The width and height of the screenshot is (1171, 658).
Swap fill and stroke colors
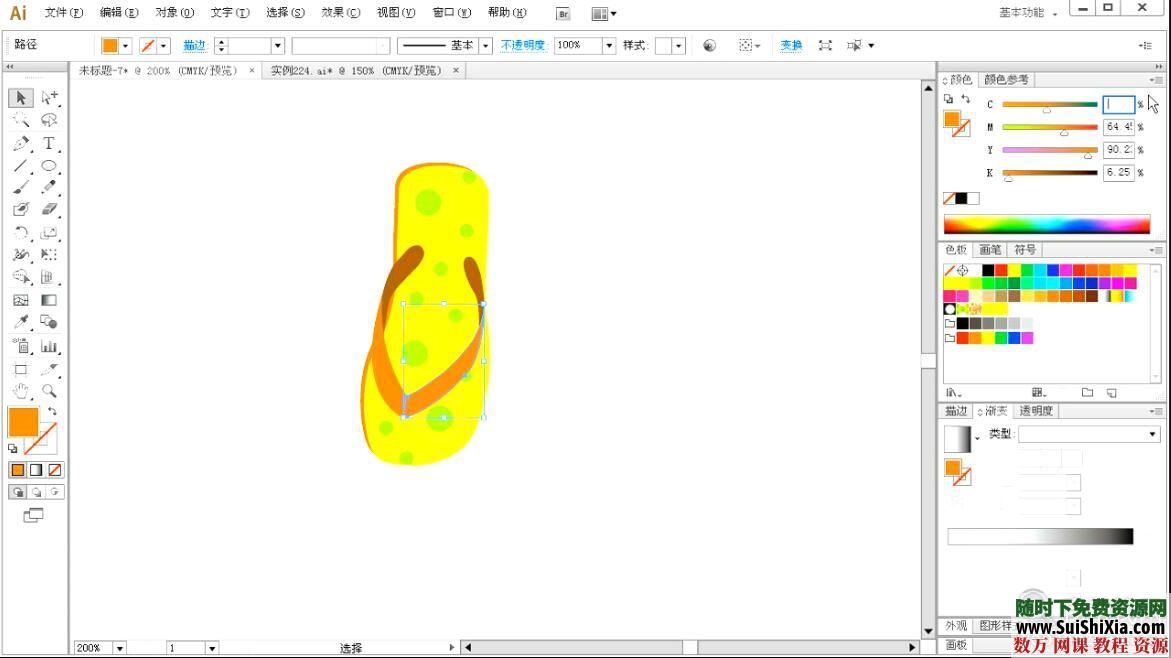[x=52, y=411]
